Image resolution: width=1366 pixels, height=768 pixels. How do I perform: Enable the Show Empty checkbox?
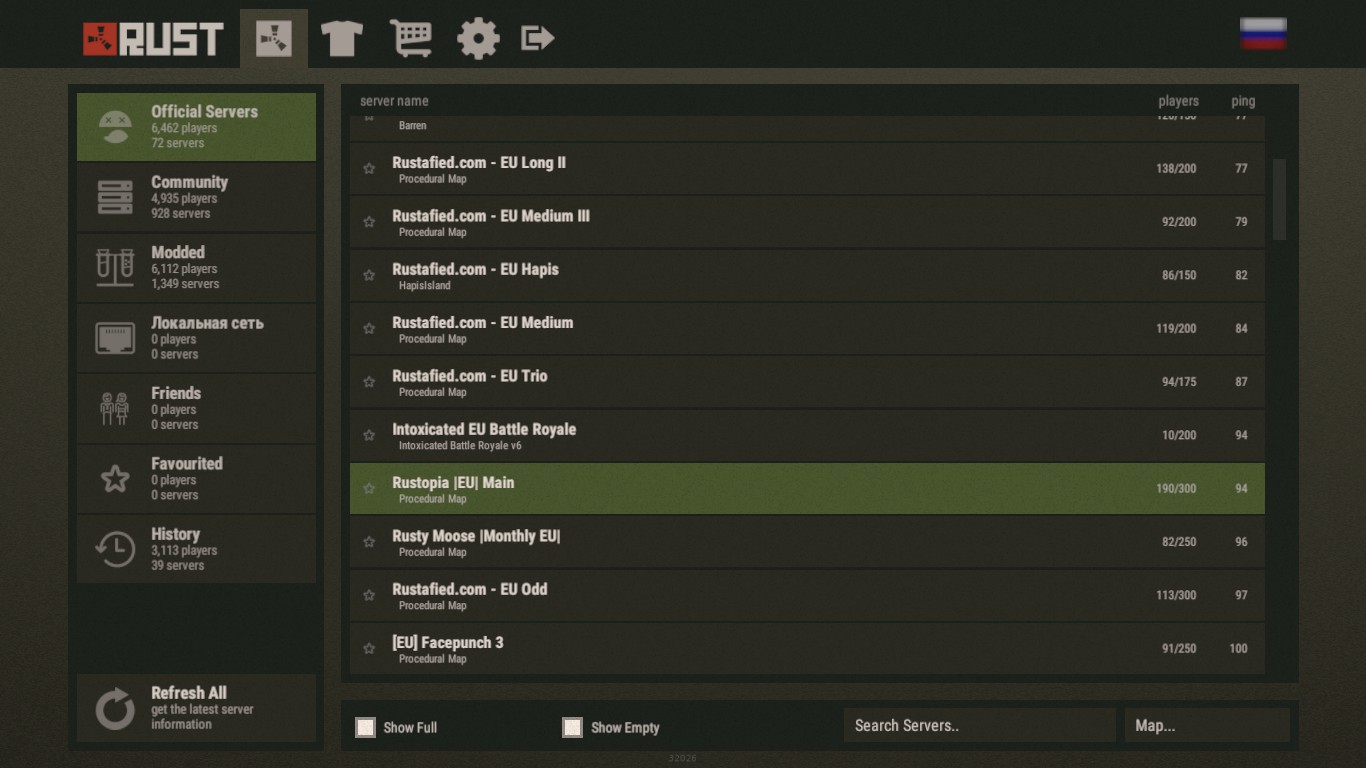[572, 727]
